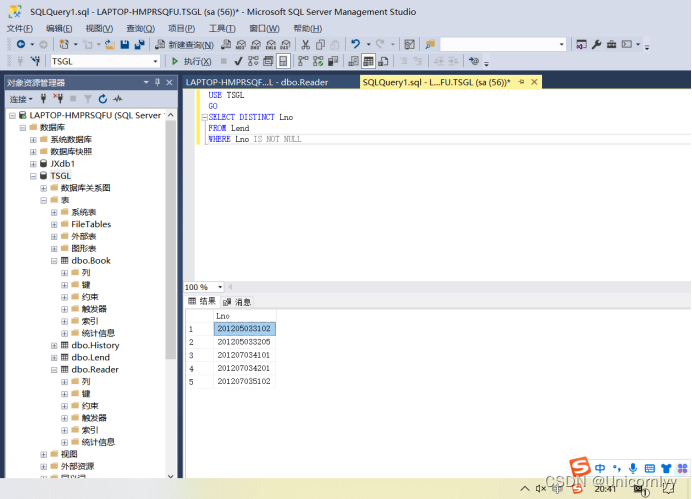Click result cell 201205033205
The image size is (692, 499).
(244, 342)
